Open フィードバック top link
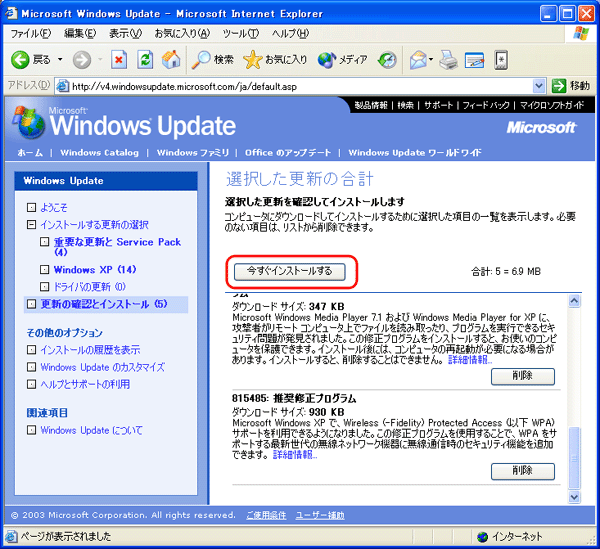The image size is (600, 549). [486, 105]
